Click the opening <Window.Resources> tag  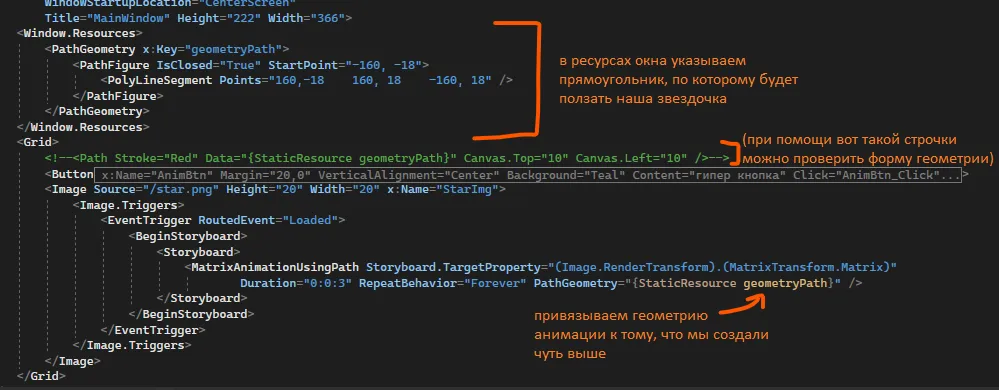[80, 33]
